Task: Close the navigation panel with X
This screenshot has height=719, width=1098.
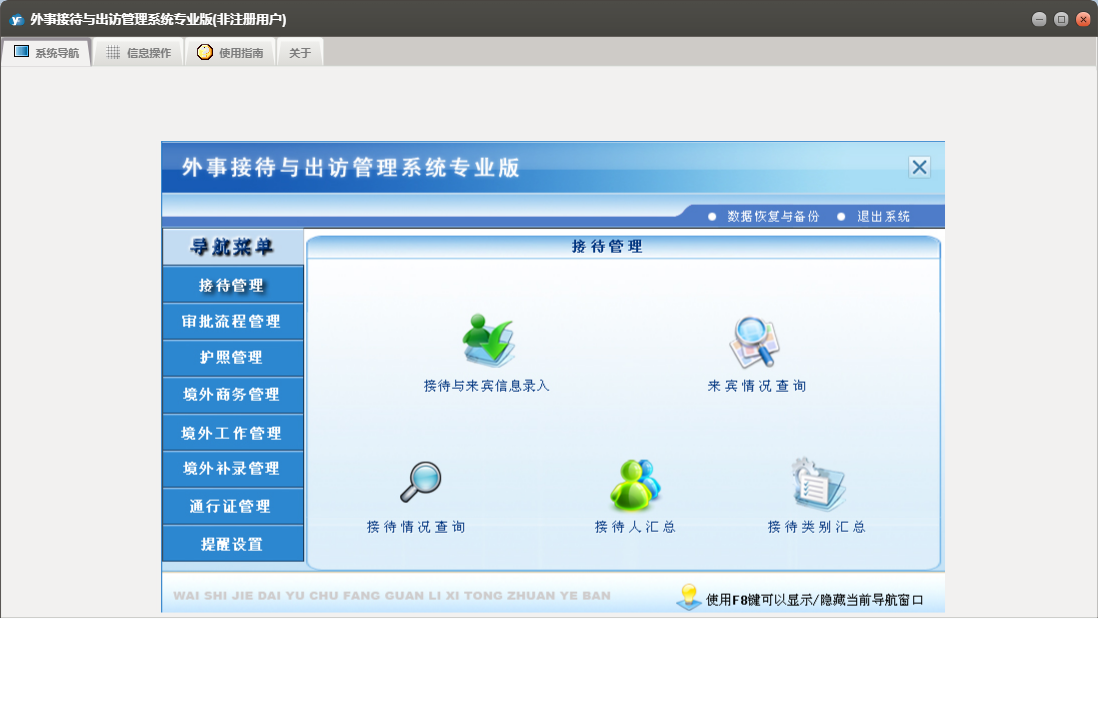Action: pos(919,167)
